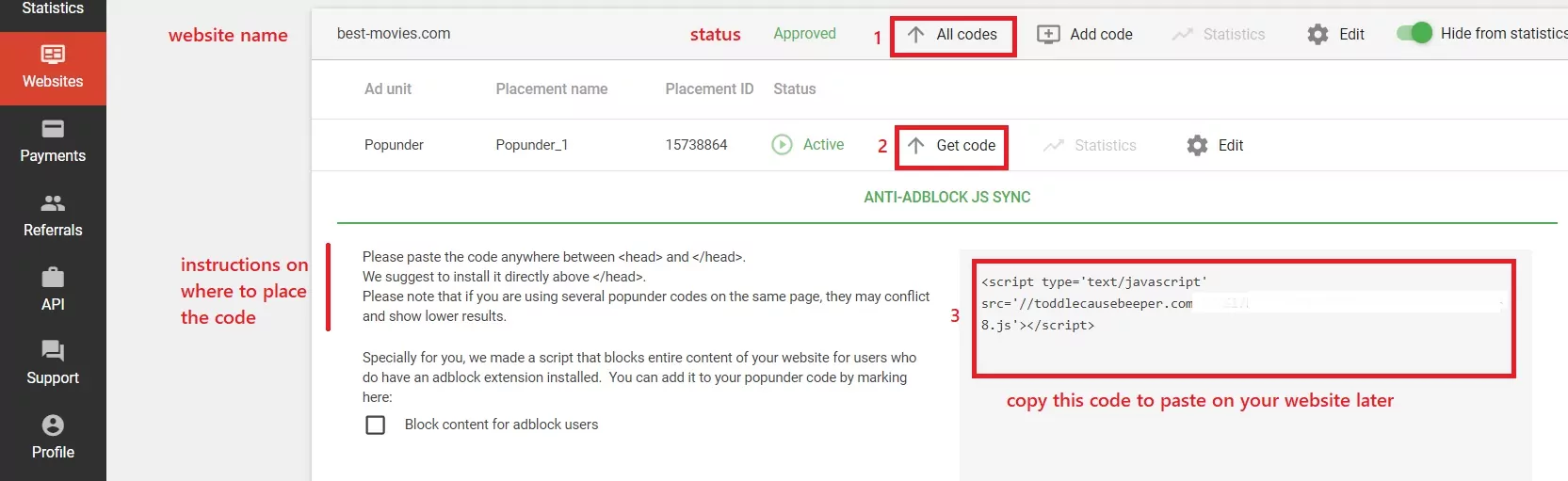Collapse Popunder_1 code with Get code
This screenshot has height=481, width=1568.
coord(951,147)
